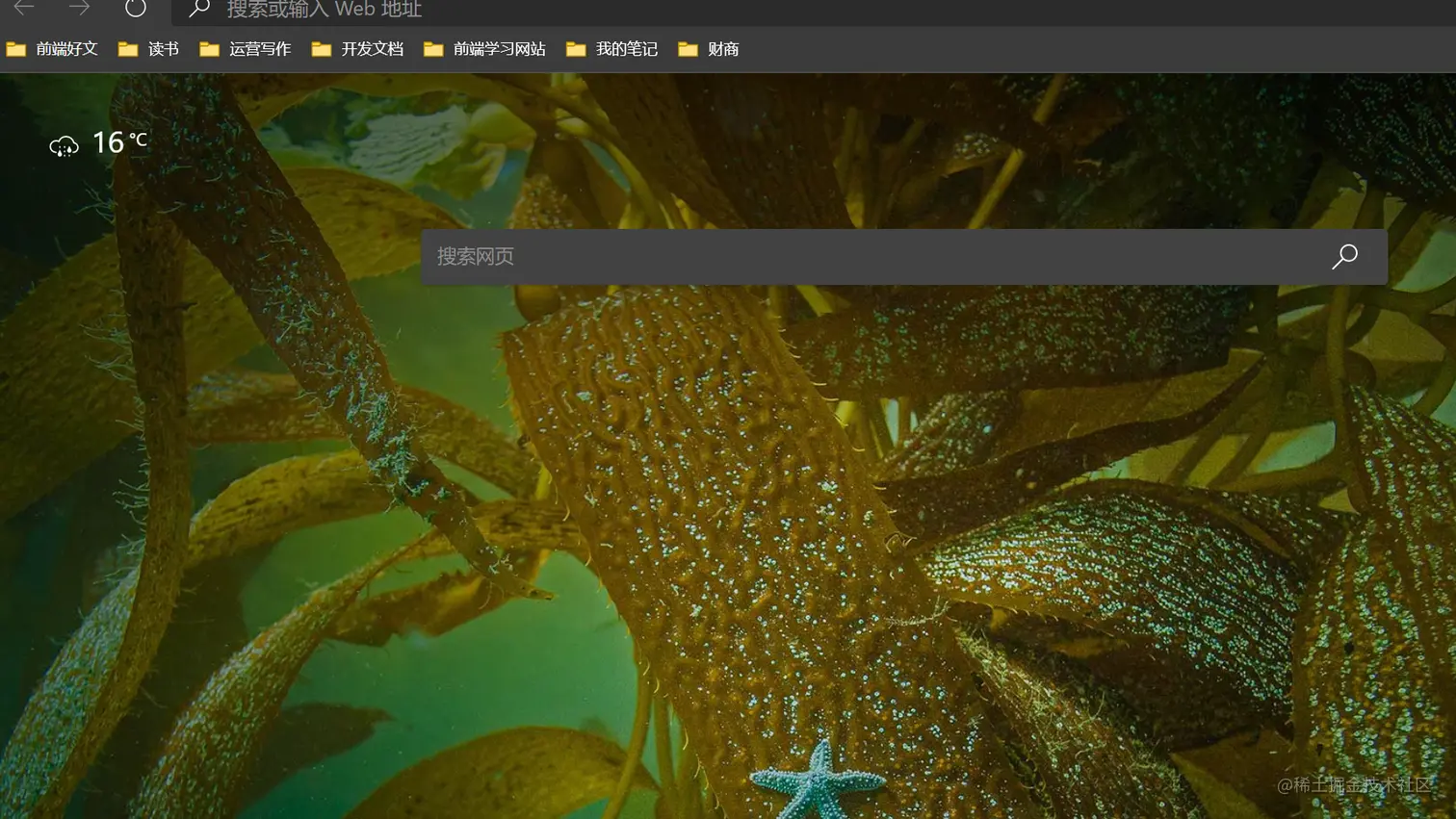Image resolution: width=1456 pixels, height=819 pixels.
Task: Open the 我的笔记 bookmarks folder
Action: pos(611,49)
